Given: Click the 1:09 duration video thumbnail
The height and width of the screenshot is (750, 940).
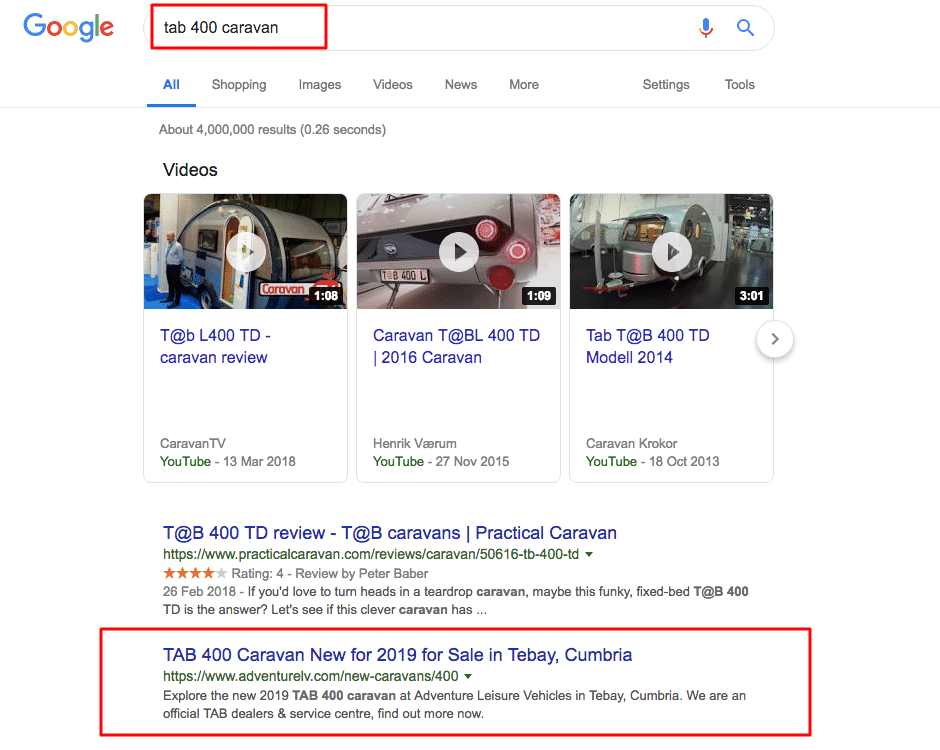Looking at the screenshot, I should pos(459,251).
